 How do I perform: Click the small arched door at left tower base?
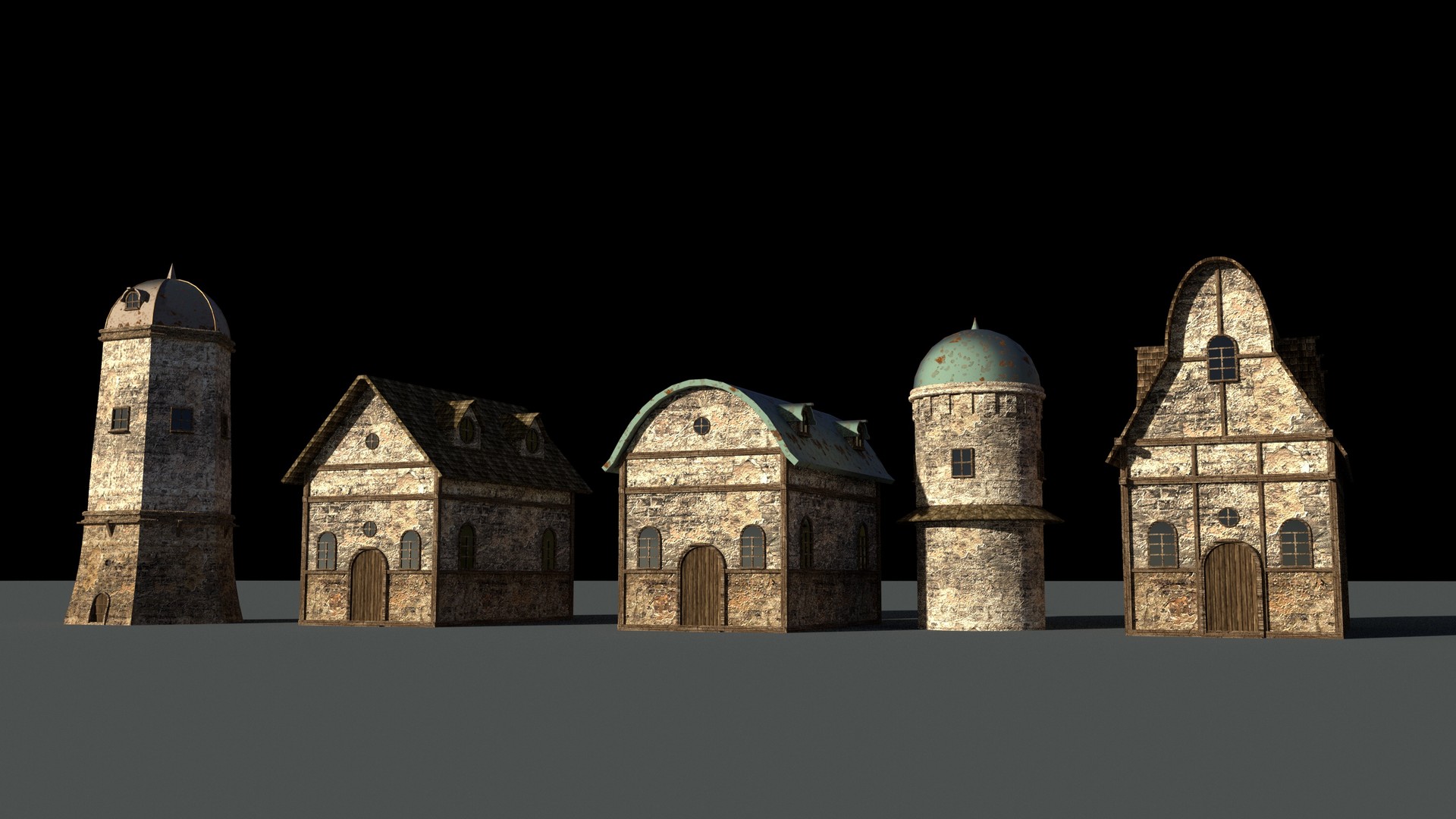[x=99, y=607]
